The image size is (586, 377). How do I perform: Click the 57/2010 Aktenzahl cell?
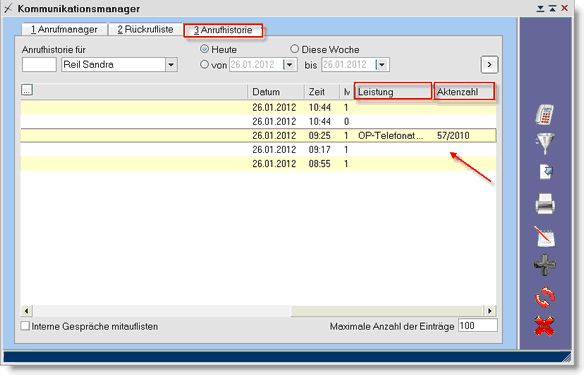tap(453, 135)
